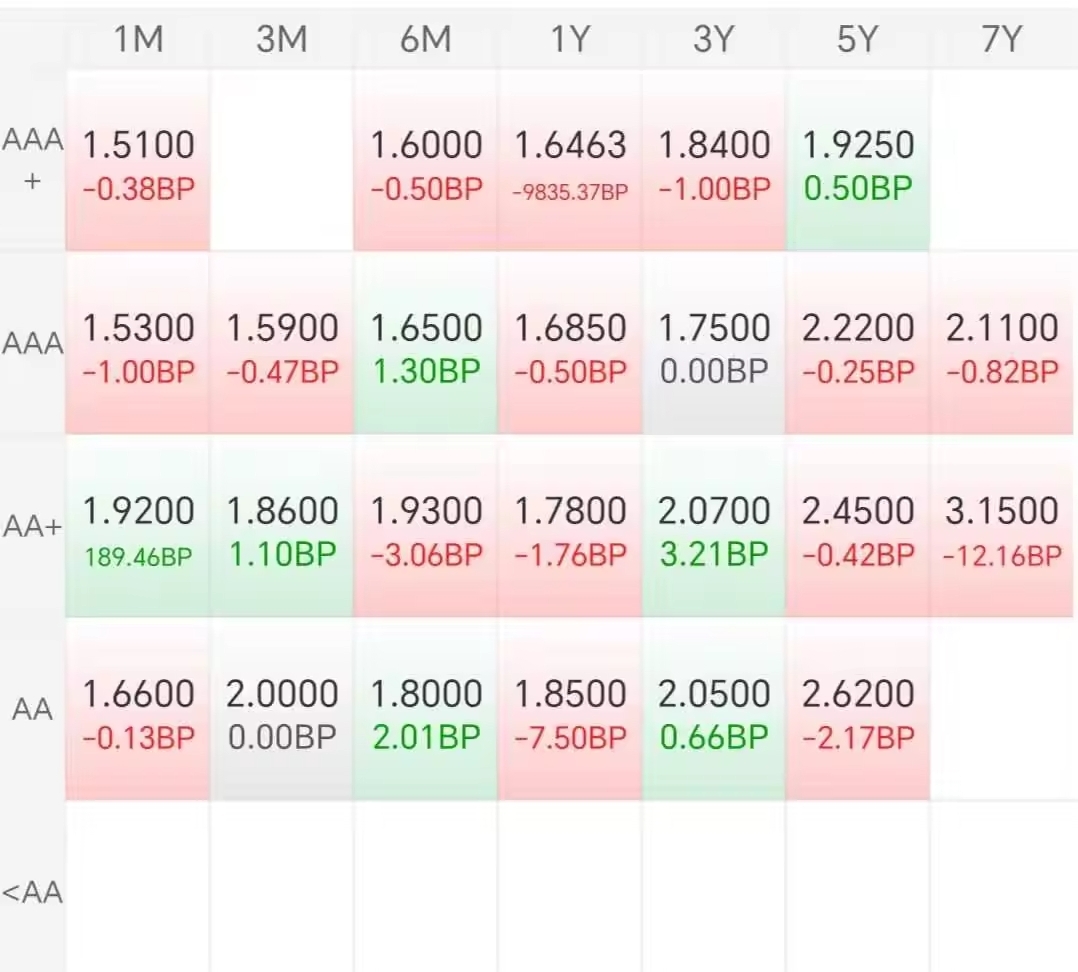Select the 1M column header
Screen dimensions: 1078x972
tap(138, 40)
